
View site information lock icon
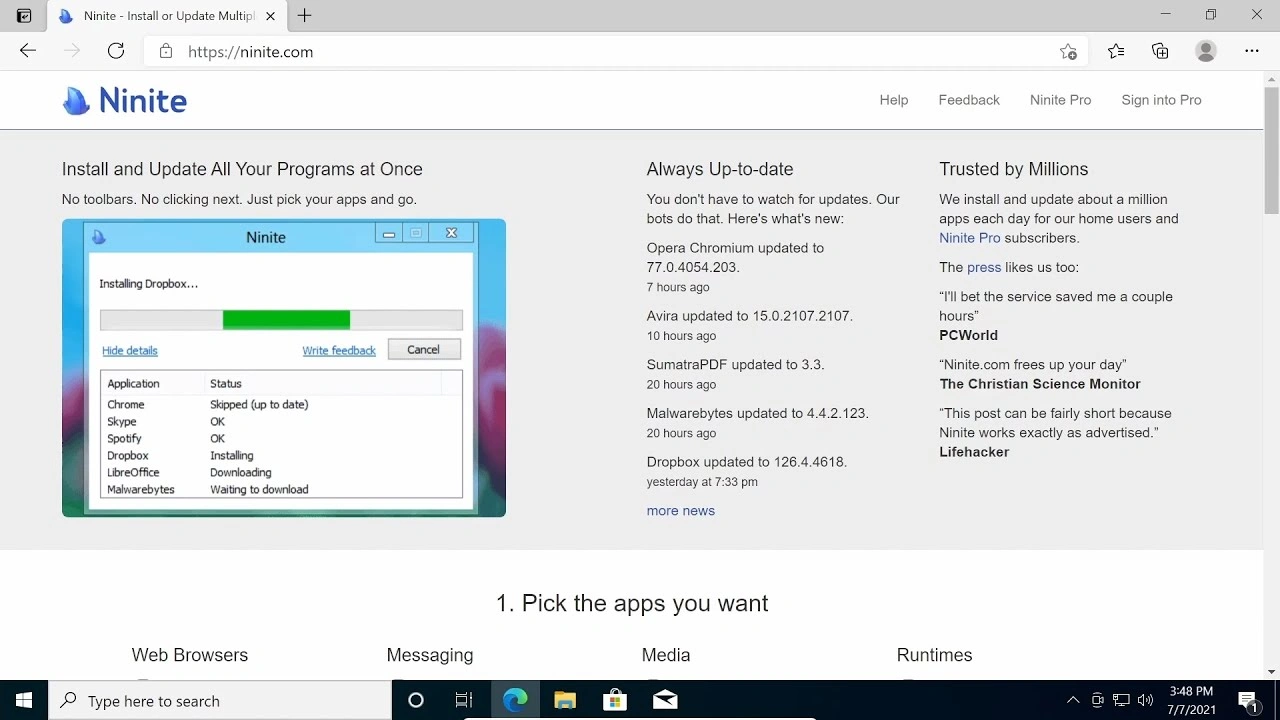pyautogui.click(x=166, y=51)
